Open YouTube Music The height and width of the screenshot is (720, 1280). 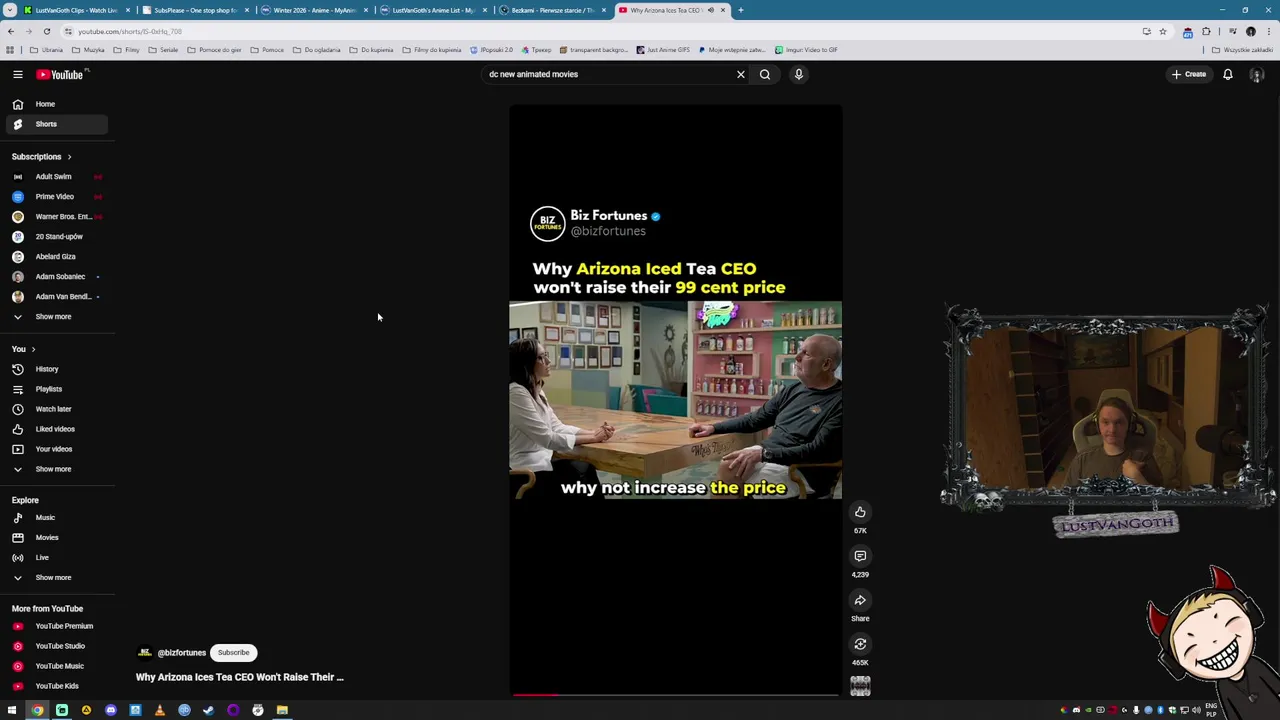point(55,666)
